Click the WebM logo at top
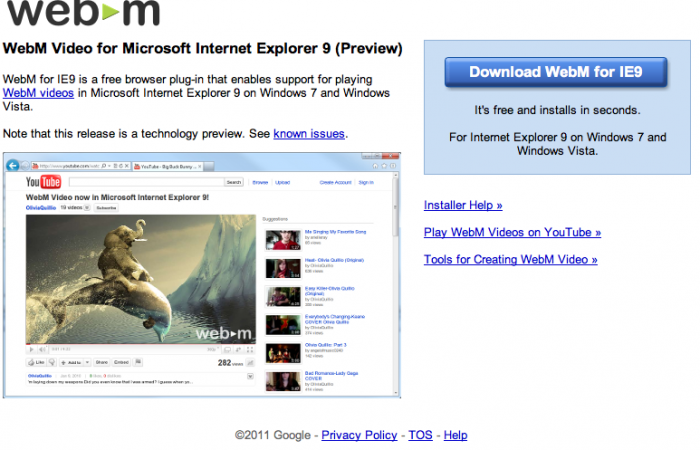The width and height of the screenshot is (700, 450). (x=79, y=13)
